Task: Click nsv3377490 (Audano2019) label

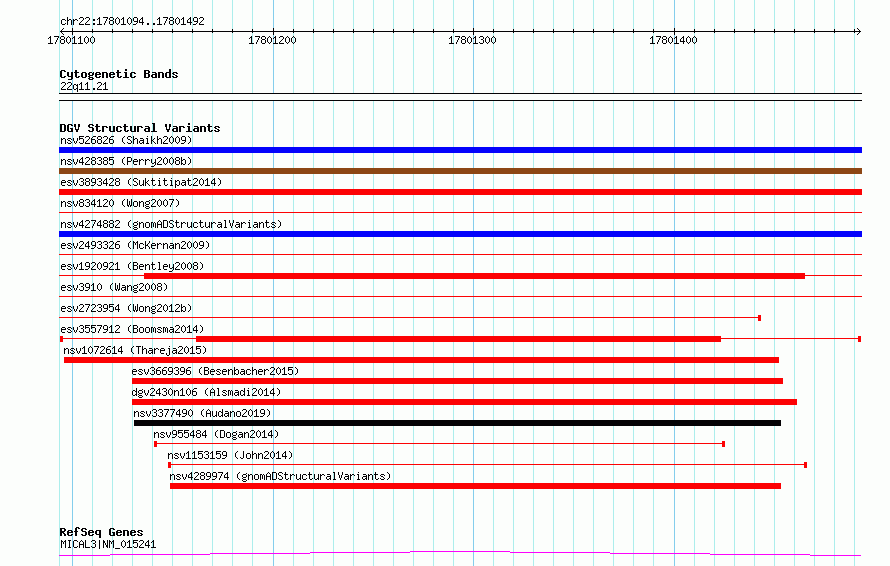Action: pos(202,413)
